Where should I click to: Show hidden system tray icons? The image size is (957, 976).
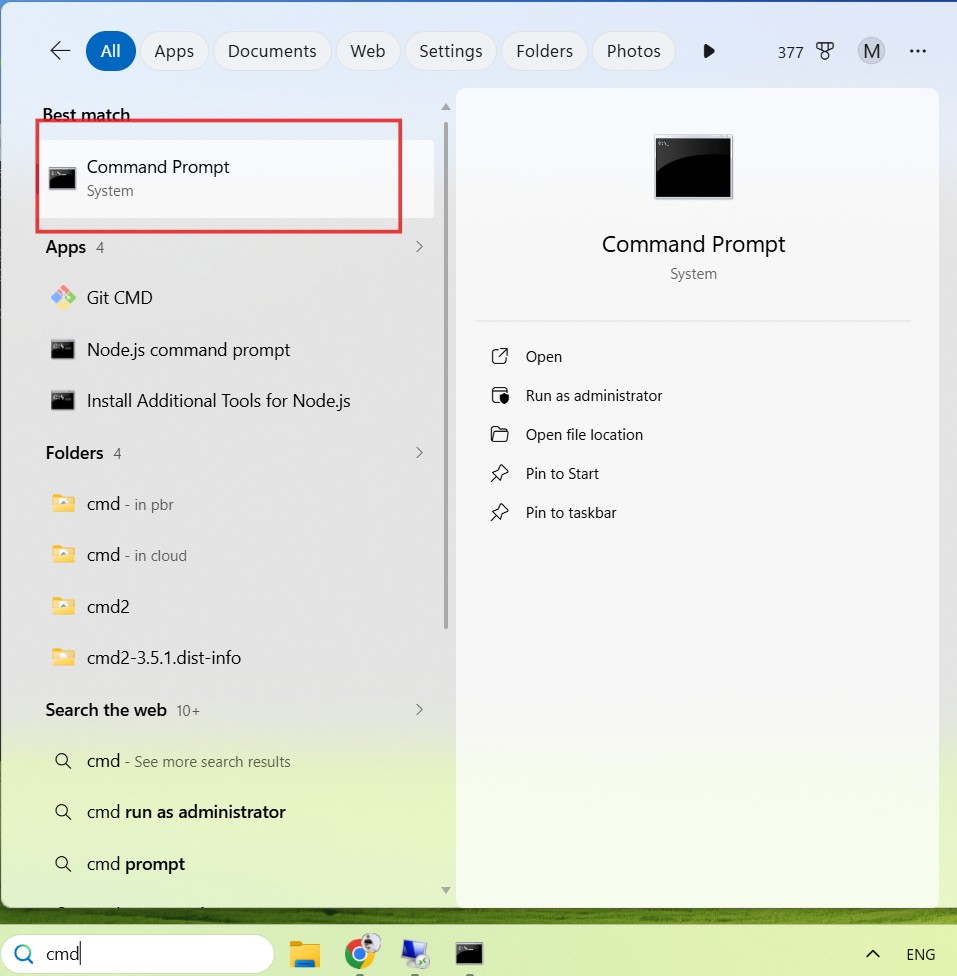873,954
